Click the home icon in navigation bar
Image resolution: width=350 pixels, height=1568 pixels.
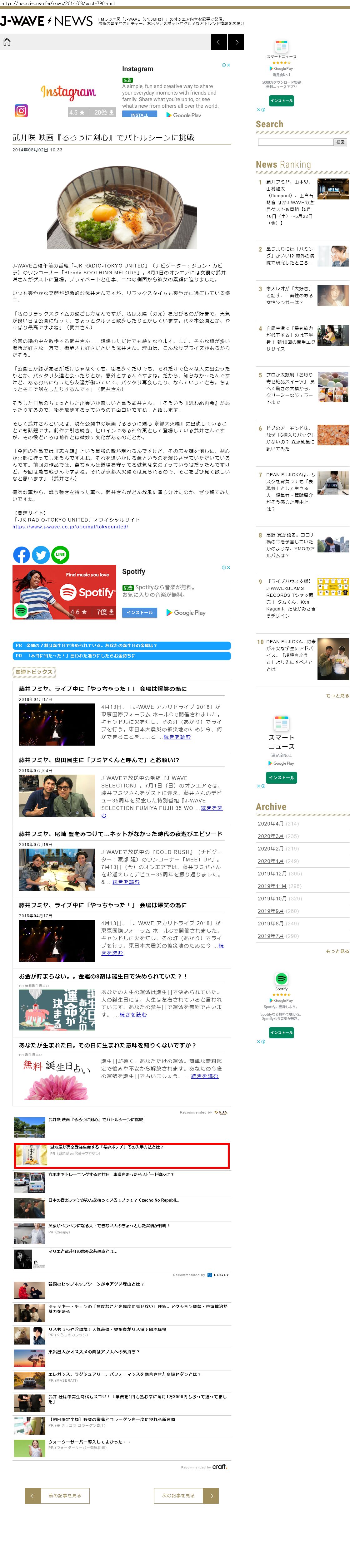tap(7, 42)
